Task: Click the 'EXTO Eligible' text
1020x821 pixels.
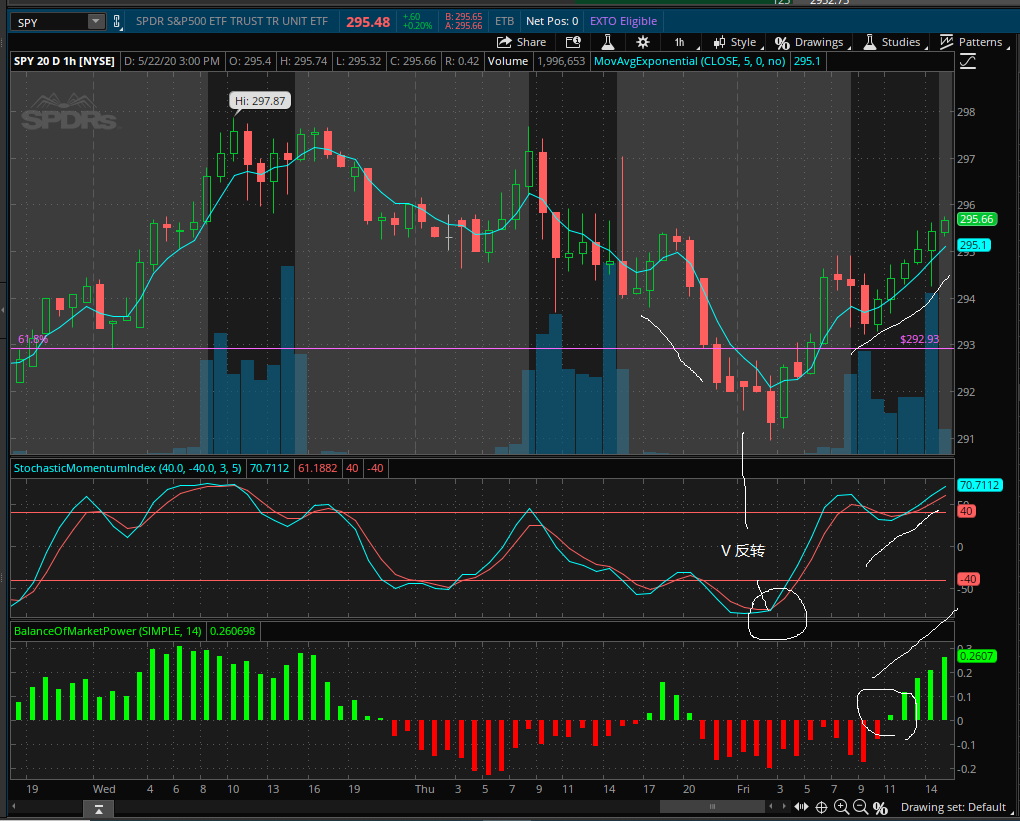Action: click(623, 21)
